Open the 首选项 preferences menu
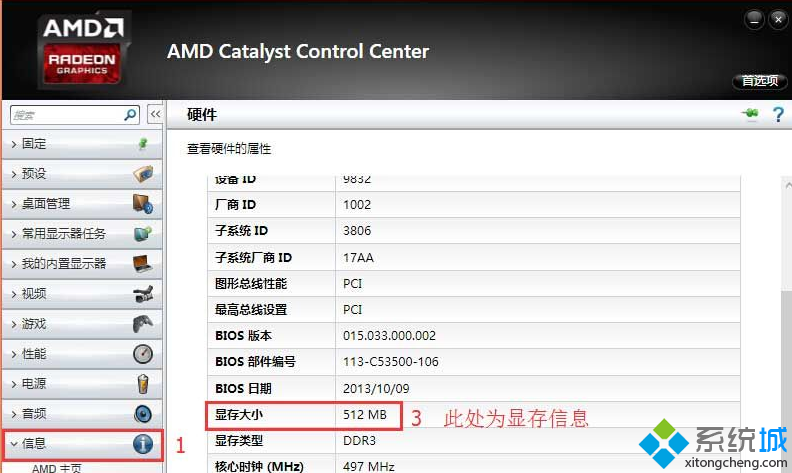792x473 pixels. pyautogui.click(x=759, y=81)
